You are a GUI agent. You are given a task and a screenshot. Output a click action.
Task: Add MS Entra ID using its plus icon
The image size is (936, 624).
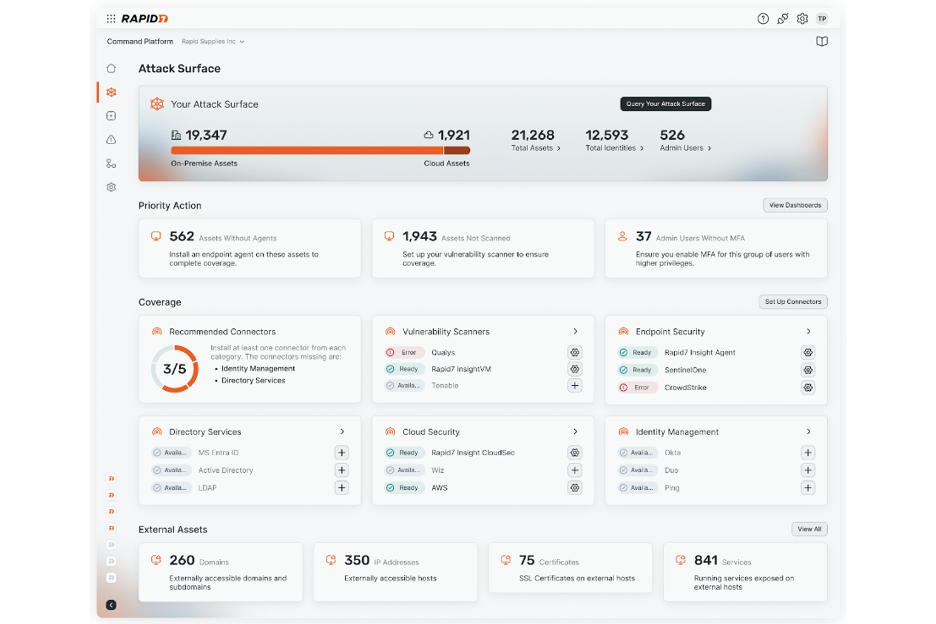(341, 452)
